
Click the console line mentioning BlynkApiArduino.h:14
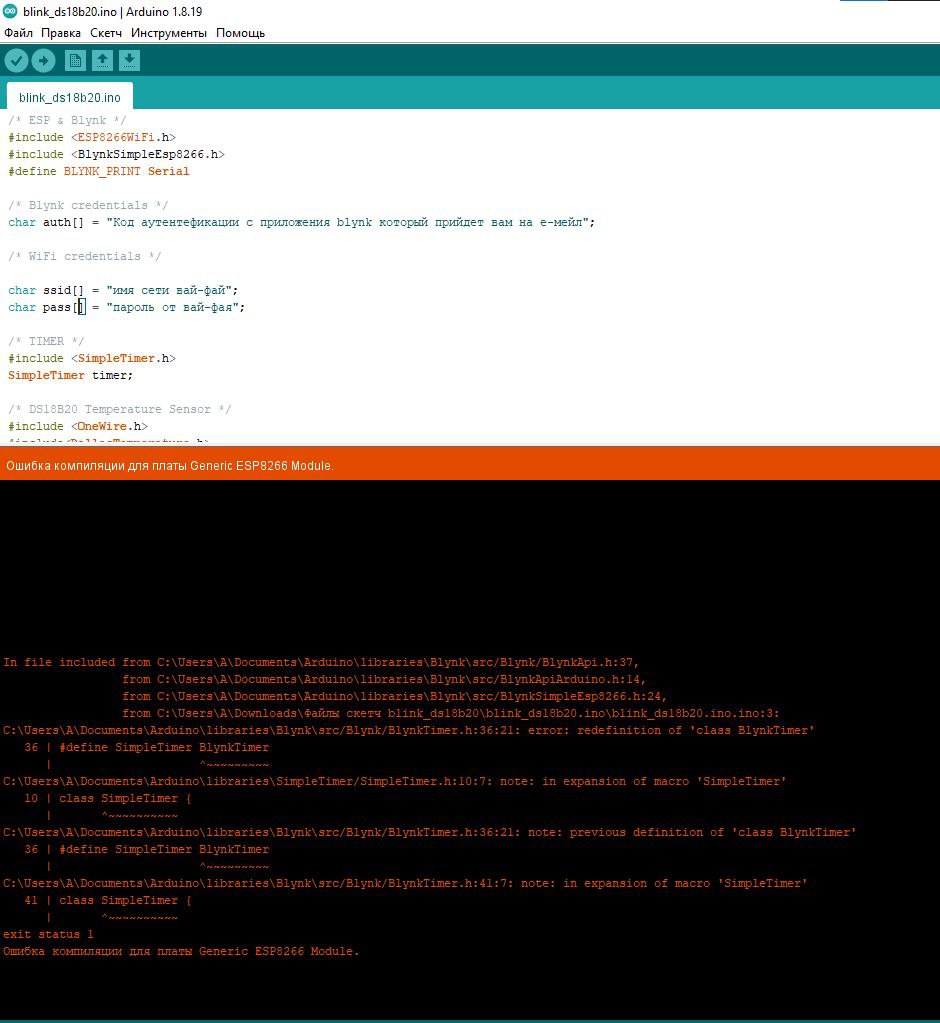384,679
